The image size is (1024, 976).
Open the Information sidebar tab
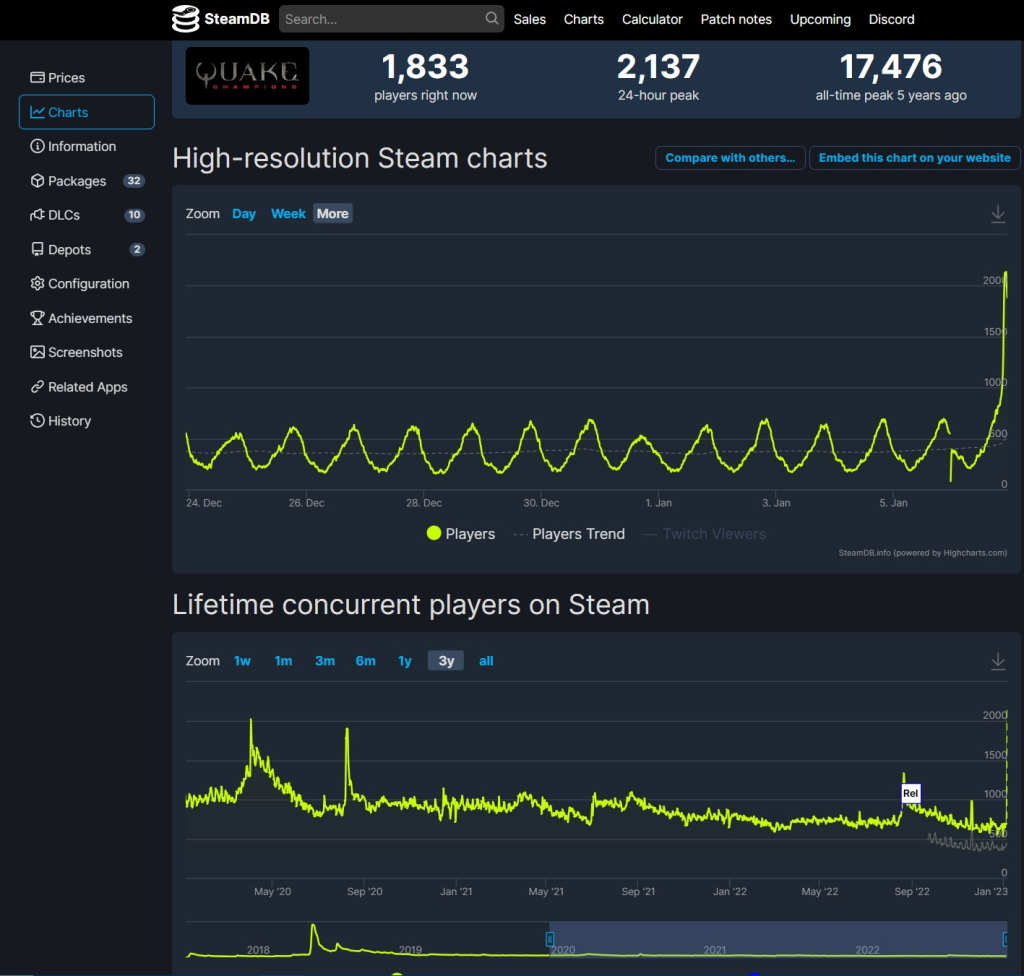click(x=87, y=146)
